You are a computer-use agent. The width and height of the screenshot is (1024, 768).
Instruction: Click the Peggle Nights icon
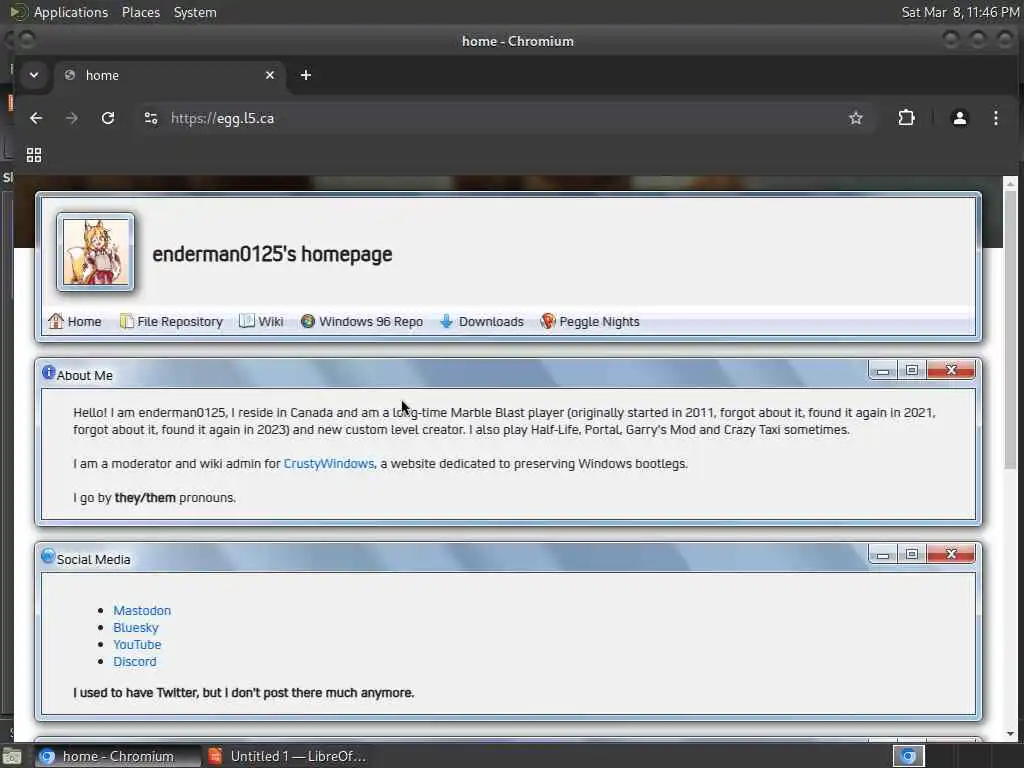548,321
